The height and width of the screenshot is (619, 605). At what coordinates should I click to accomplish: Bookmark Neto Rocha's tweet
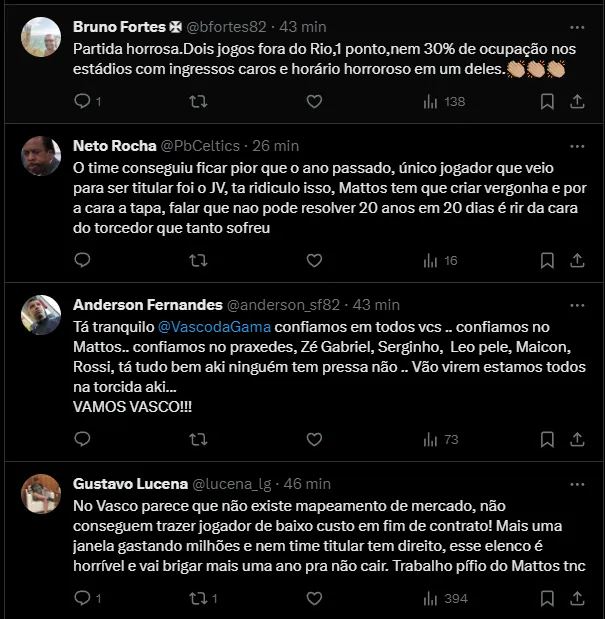click(547, 260)
